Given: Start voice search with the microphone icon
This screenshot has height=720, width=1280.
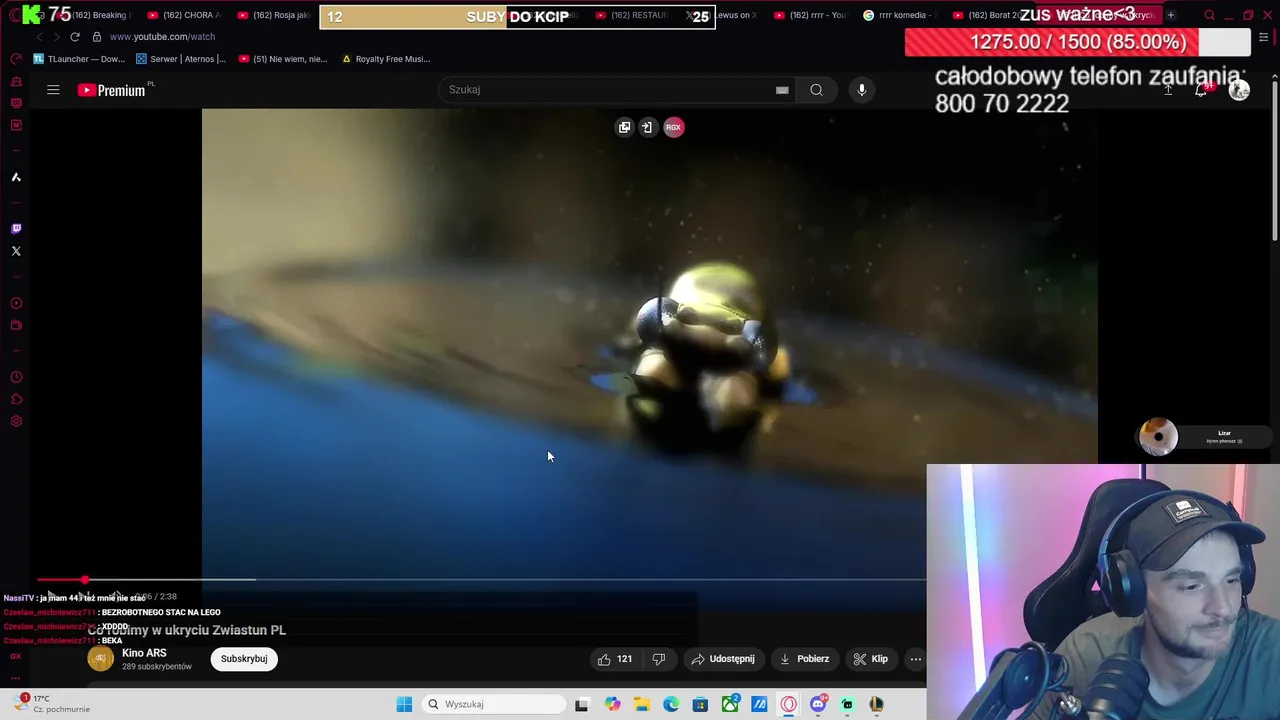Looking at the screenshot, I should tap(862, 90).
